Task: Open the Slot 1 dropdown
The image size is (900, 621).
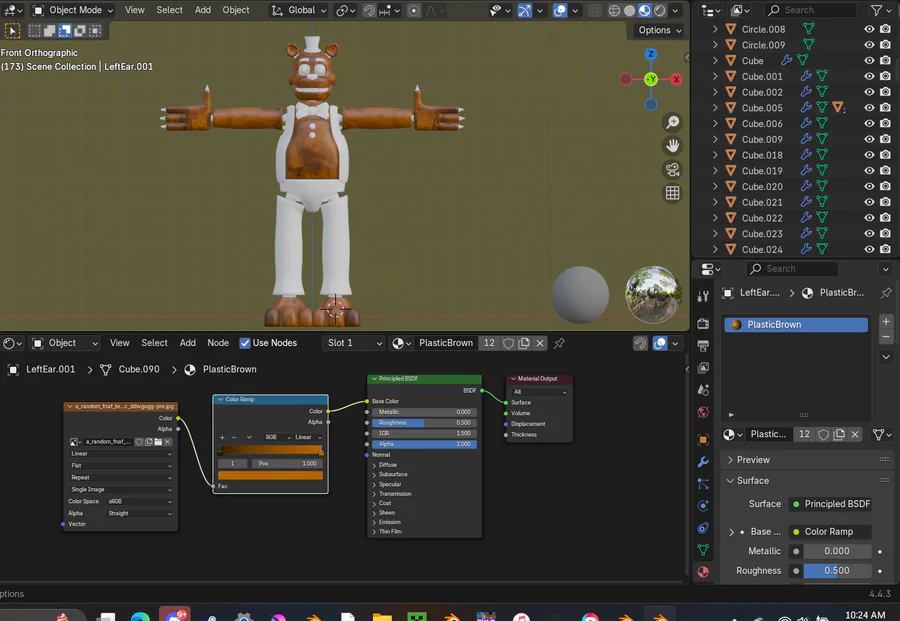Action: pyautogui.click(x=354, y=343)
